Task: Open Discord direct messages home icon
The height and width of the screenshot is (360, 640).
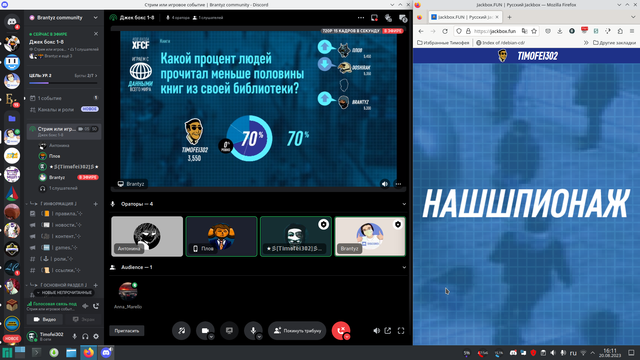Action: (x=12, y=22)
